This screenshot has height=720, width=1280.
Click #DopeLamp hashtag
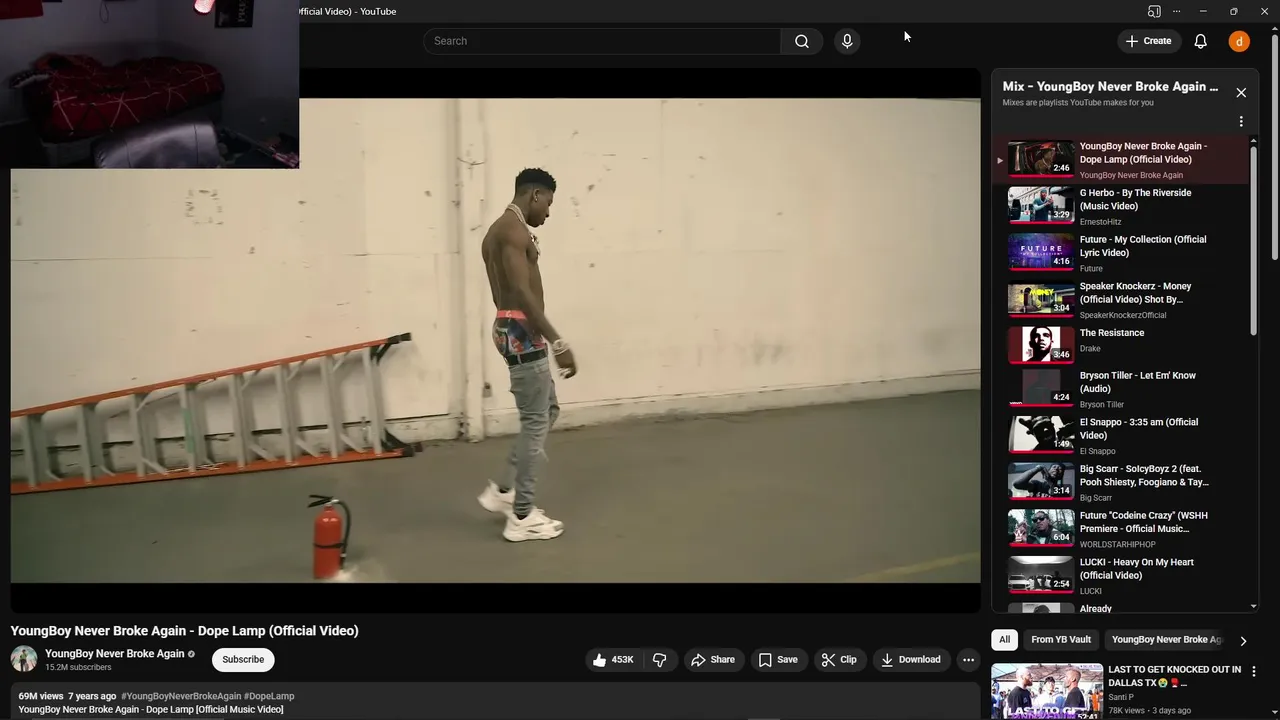coord(269,696)
